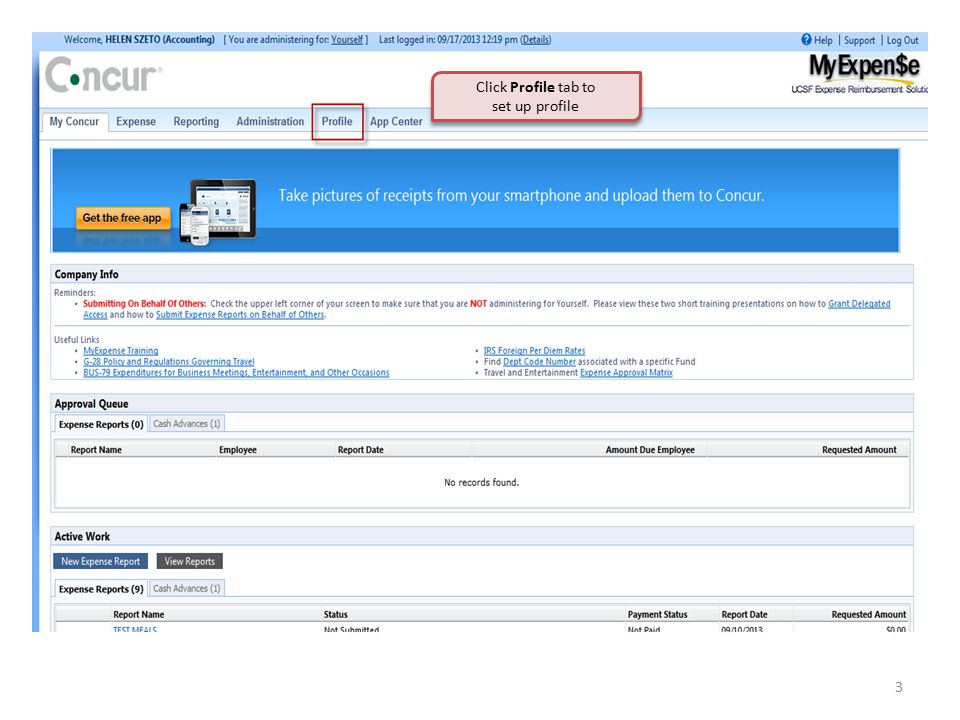Click the 'No records found.' text
The image size is (960, 720).
pos(481,482)
